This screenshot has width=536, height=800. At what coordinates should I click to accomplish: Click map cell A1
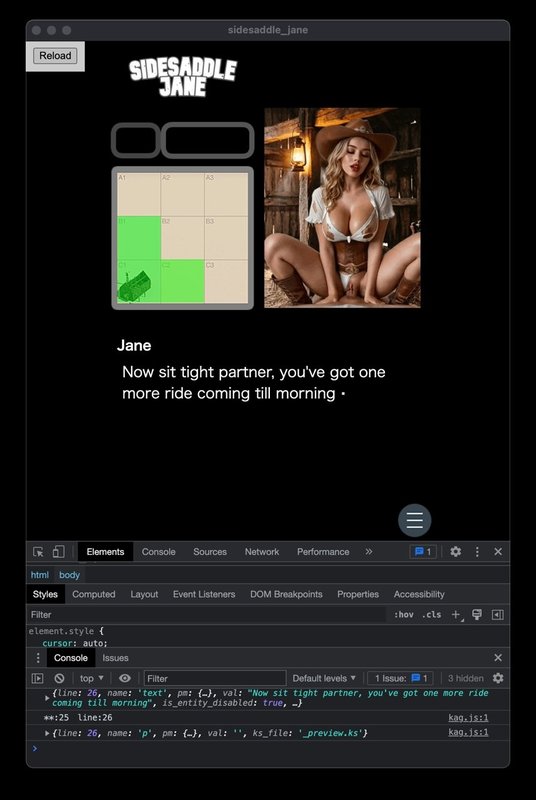(x=139, y=194)
